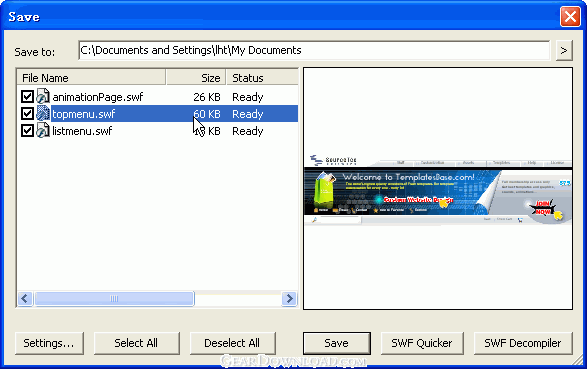The image size is (587, 369).
Task: Click the listmenu.swf Flash file icon
Action: 43,131
